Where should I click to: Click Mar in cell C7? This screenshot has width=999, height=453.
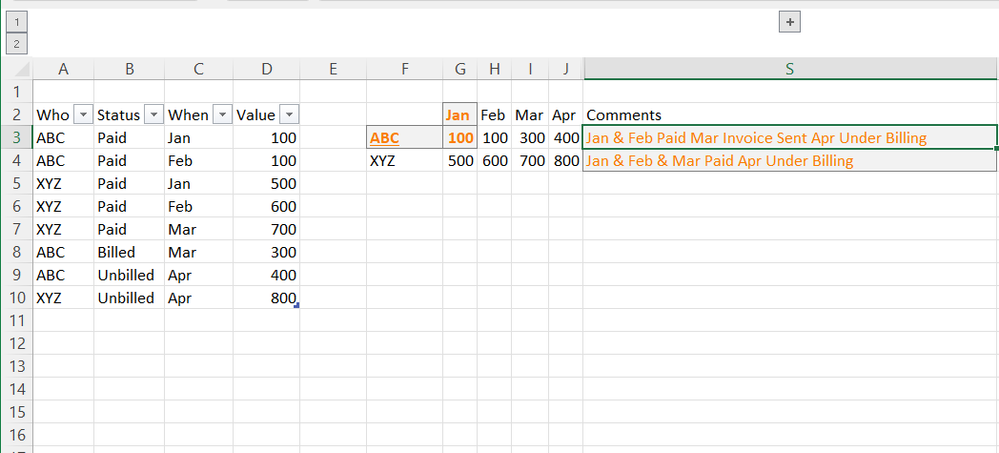pos(199,229)
